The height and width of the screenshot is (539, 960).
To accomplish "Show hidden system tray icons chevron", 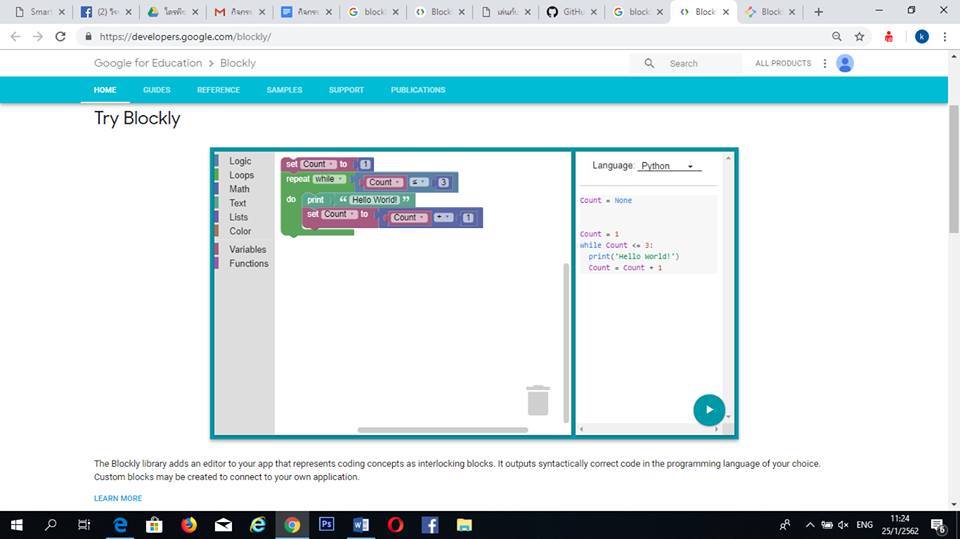I will point(809,525).
